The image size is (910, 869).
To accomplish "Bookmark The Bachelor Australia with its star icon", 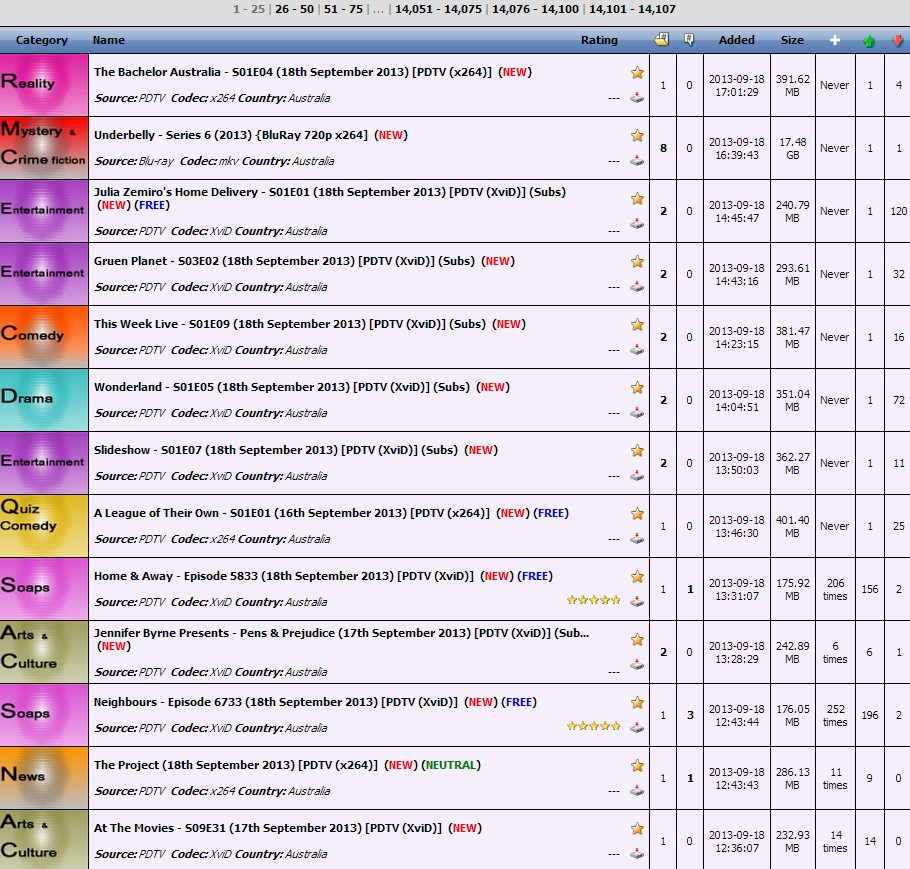I will click(x=637, y=73).
